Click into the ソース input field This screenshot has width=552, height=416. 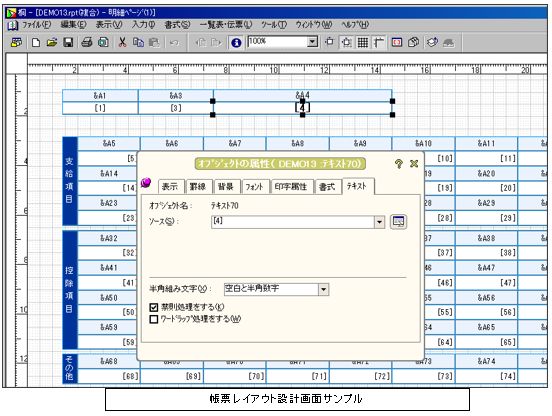[x=292, y=222]
